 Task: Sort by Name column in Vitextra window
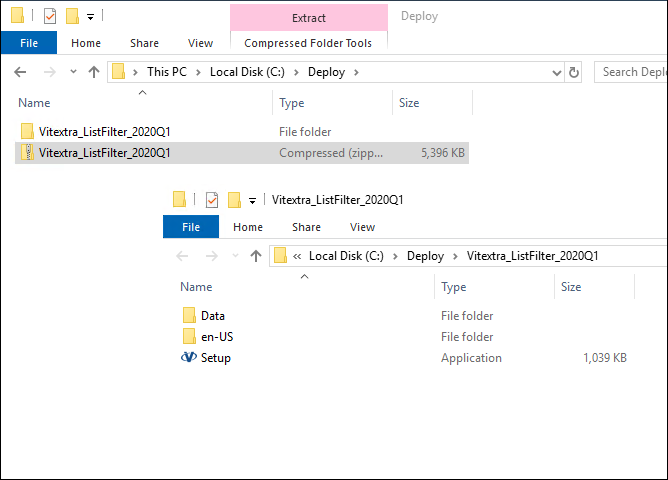[x=196, y=287]
